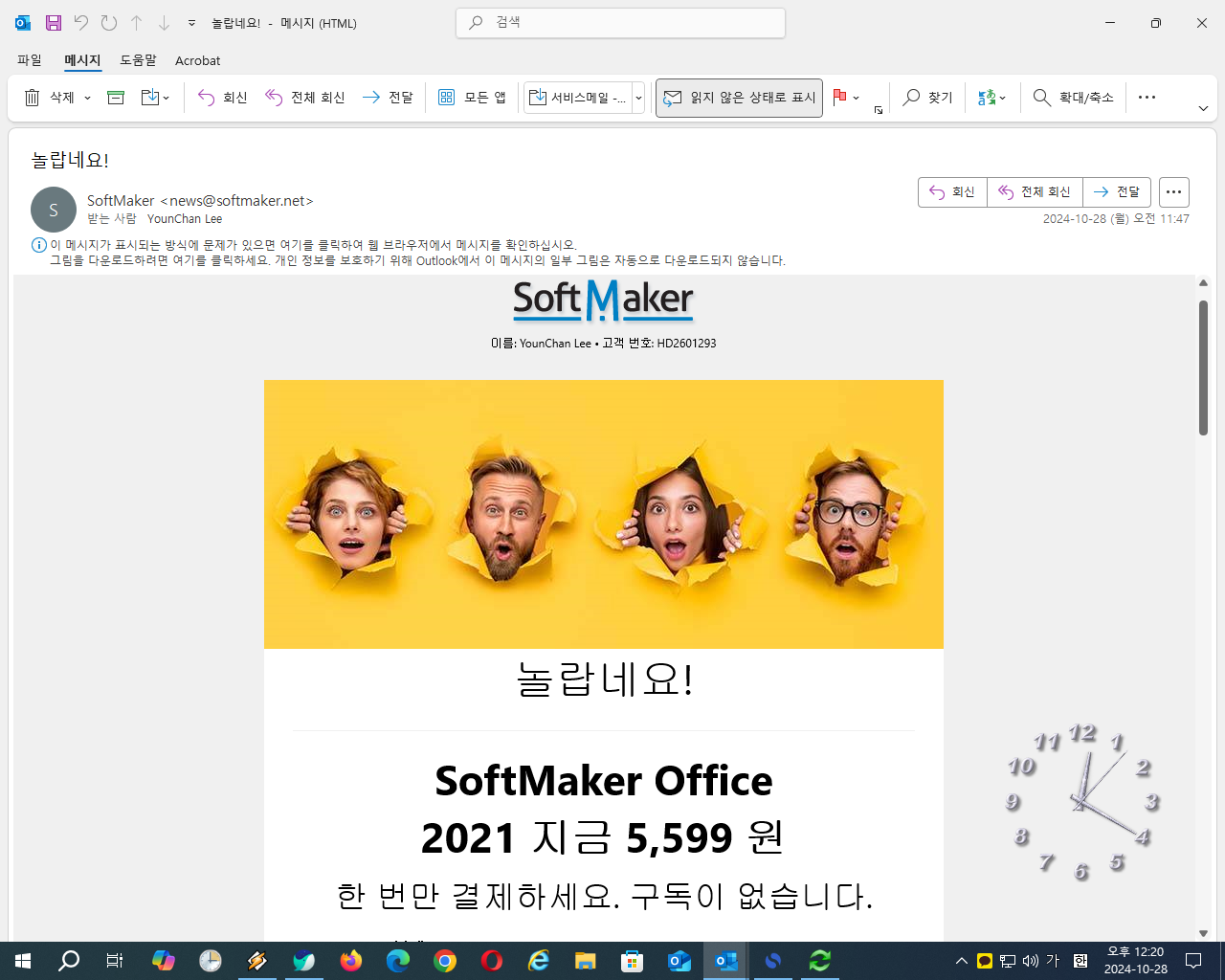Click the recipient name YounChan Lee
The height and width of the screenshot is (980, 1225).
[185, 219]
